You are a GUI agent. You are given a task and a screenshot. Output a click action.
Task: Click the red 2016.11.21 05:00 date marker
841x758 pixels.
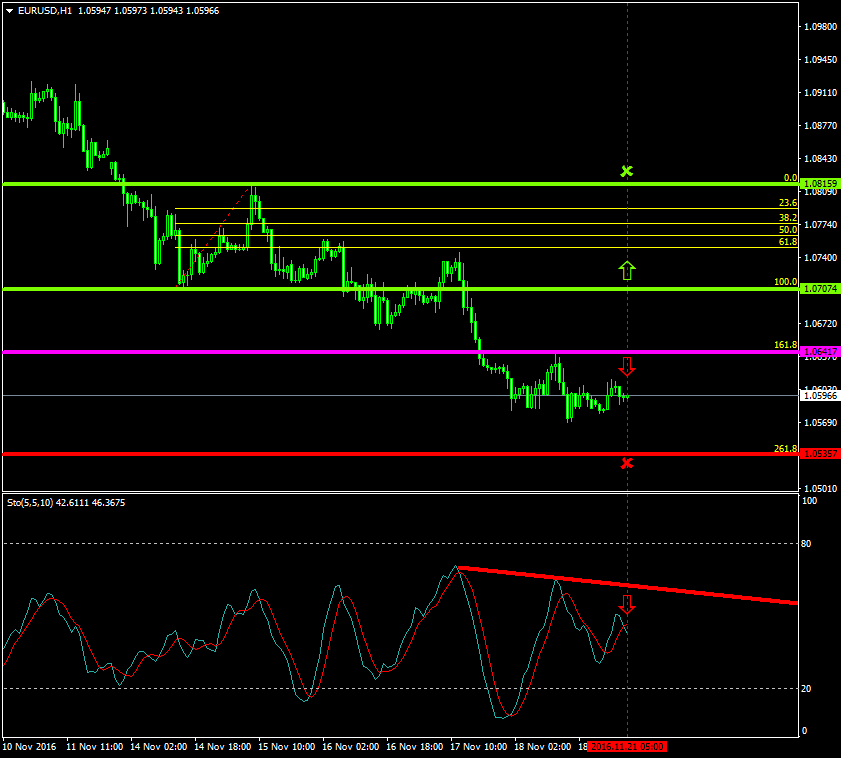(627, 746)
